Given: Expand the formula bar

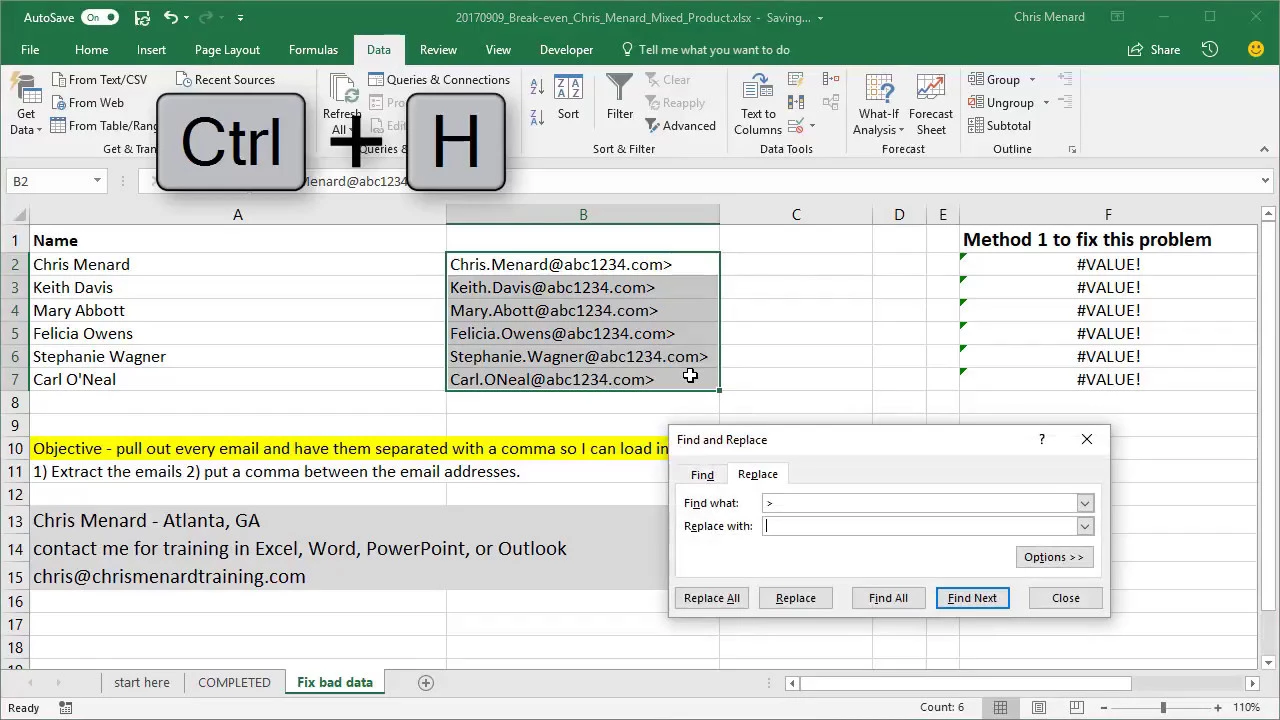Looking at the screenshot, I should pos(1264,181).
